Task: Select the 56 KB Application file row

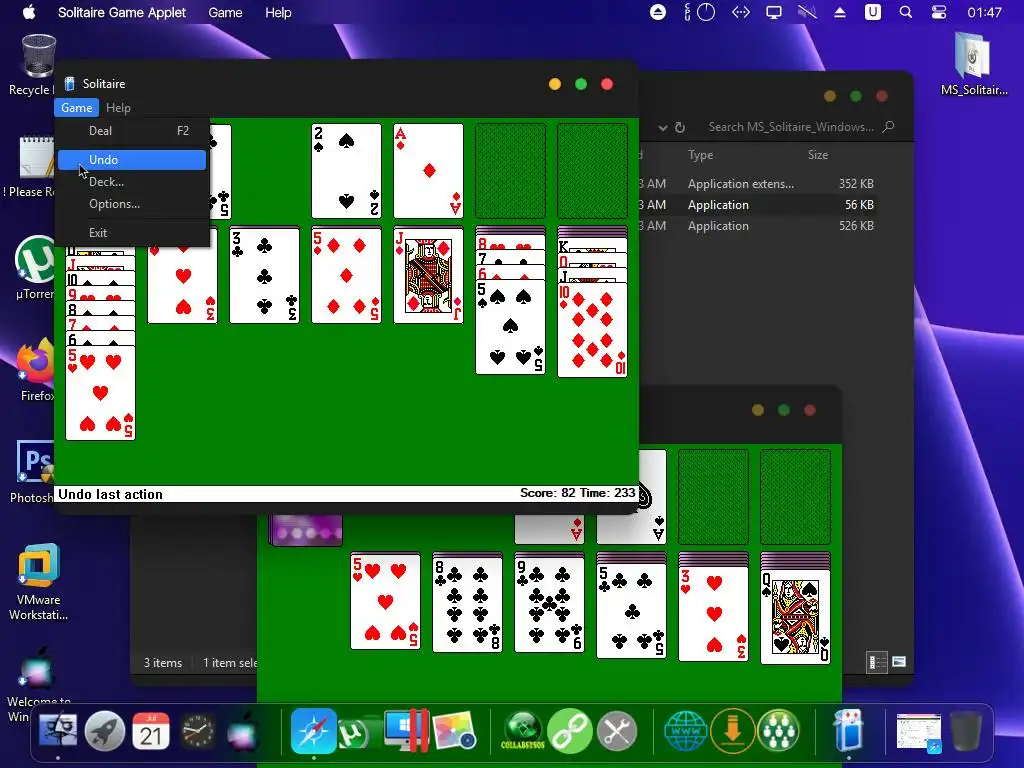Action: (x=758, y=205)
